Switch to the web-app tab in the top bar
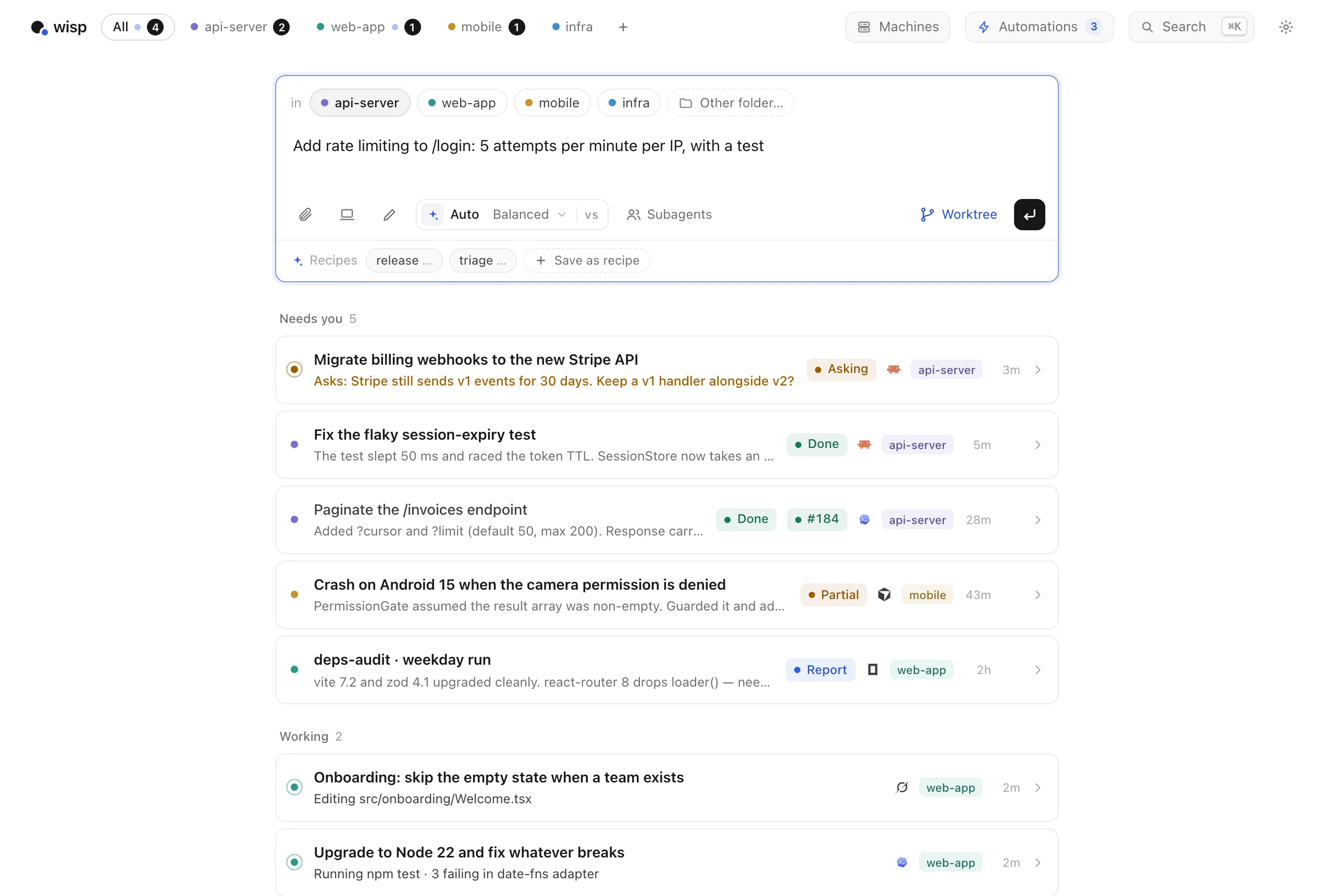This screenshot has height=896, width=1334. [368, 27]
